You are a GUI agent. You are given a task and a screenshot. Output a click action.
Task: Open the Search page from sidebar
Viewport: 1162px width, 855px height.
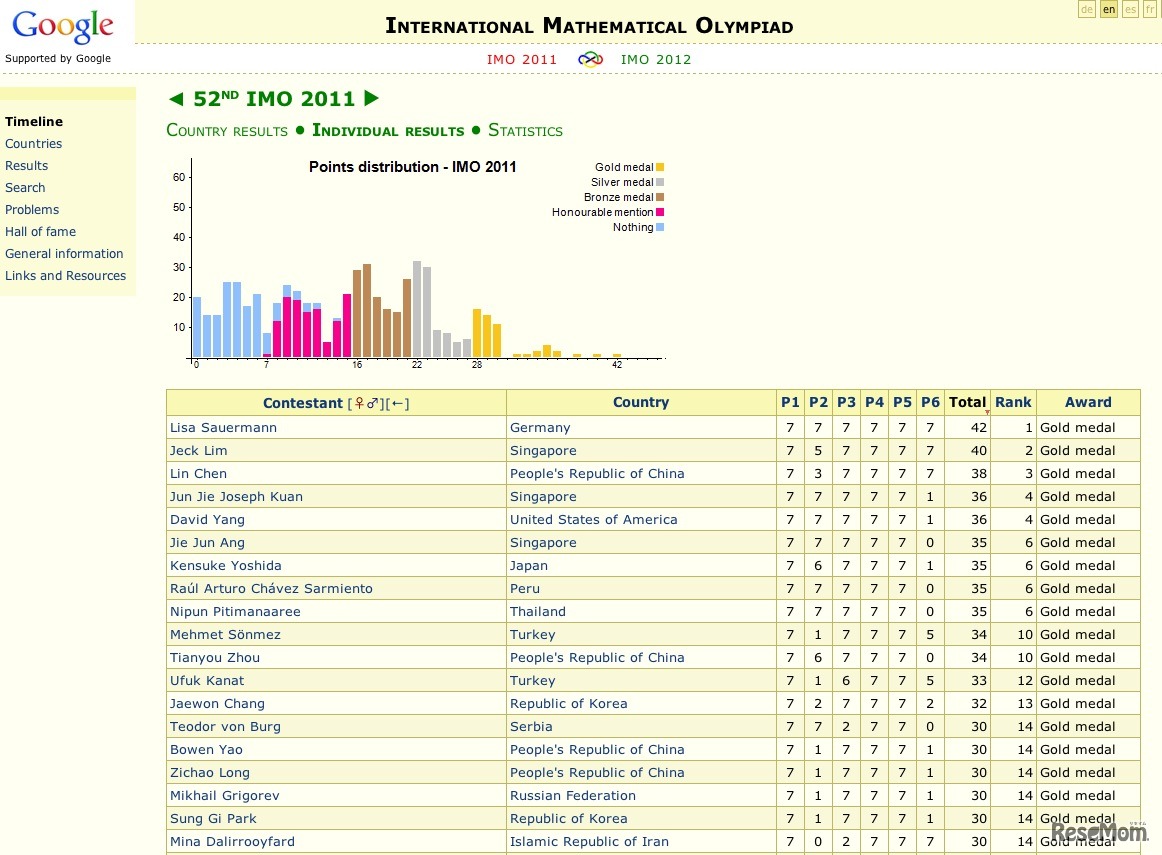pos(25,187)
